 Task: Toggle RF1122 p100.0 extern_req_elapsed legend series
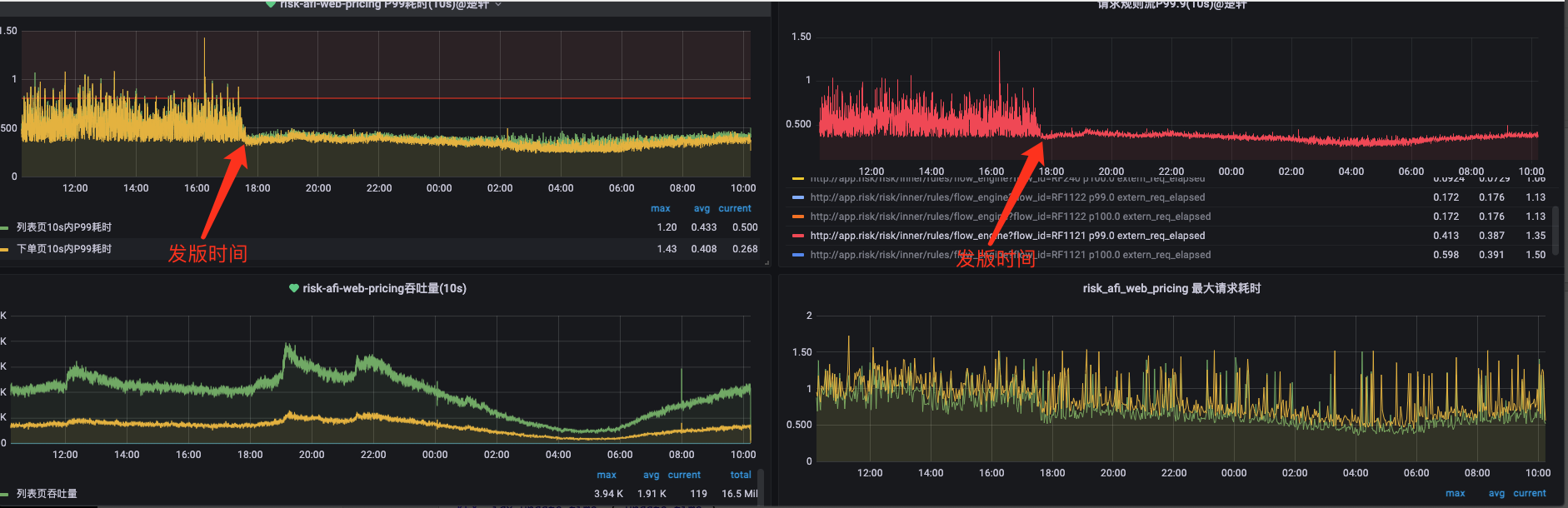pyautogui.click(x=1011, y=217)
